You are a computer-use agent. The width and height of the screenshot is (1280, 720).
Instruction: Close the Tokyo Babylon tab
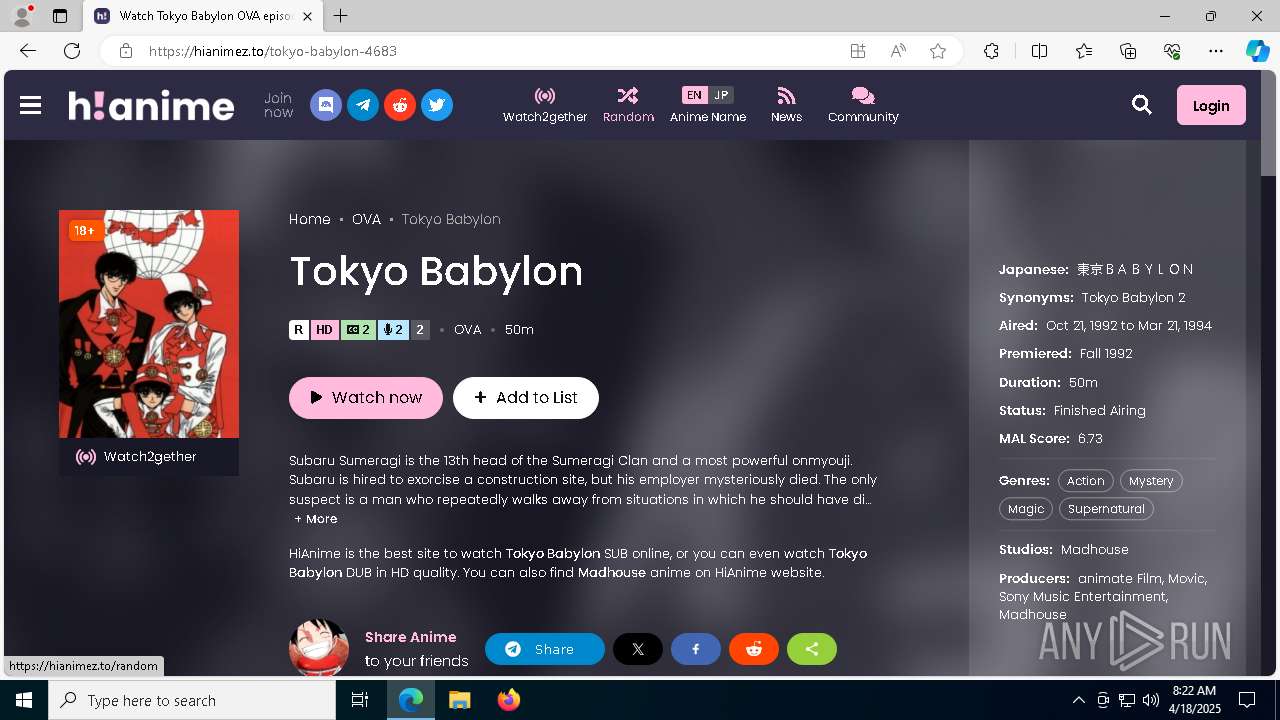click(x=308, y=17)
